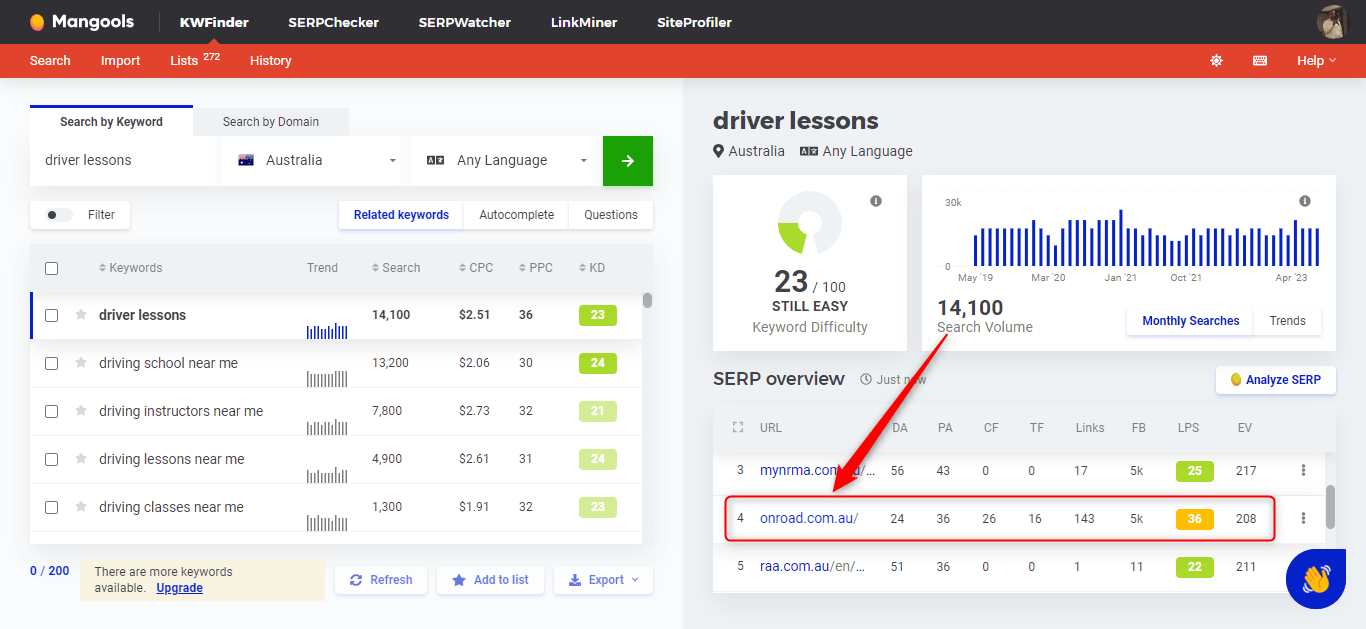Image resolution: width=1366 pixels, height=629 pixels.
Task: Sort by Search column header
Action: (x=396, y=268)
